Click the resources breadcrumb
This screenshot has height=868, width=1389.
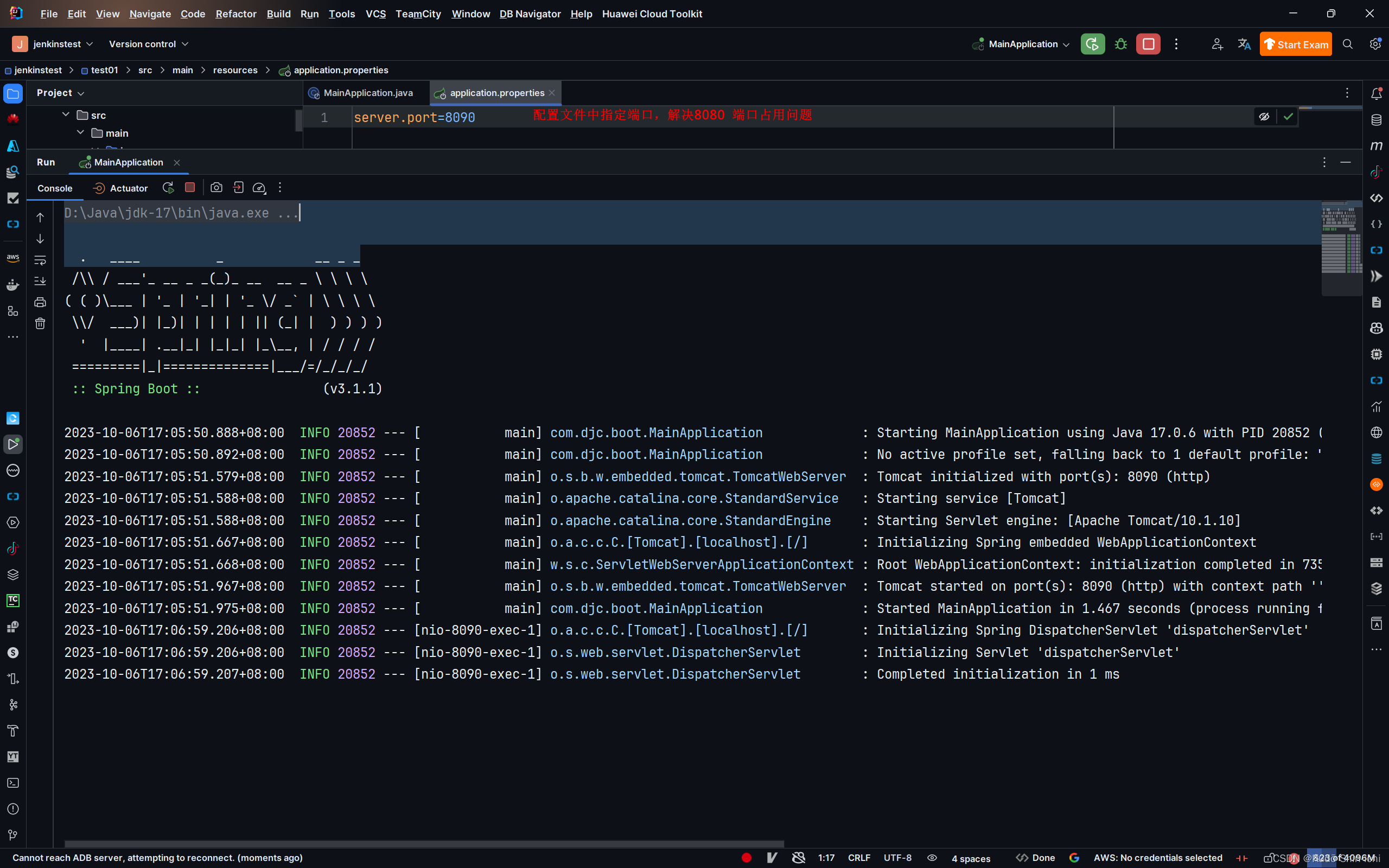coord(235,70)
